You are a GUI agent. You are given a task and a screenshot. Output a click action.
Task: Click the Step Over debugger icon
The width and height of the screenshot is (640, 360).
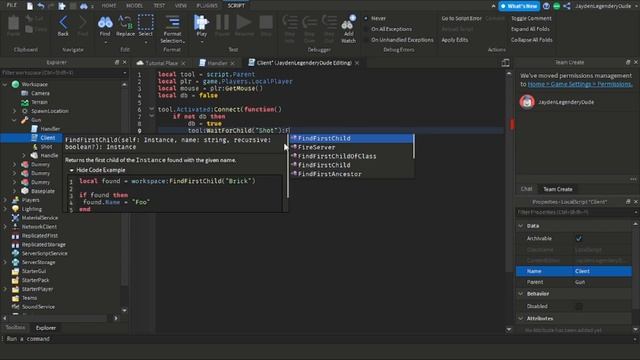point(310,22)
